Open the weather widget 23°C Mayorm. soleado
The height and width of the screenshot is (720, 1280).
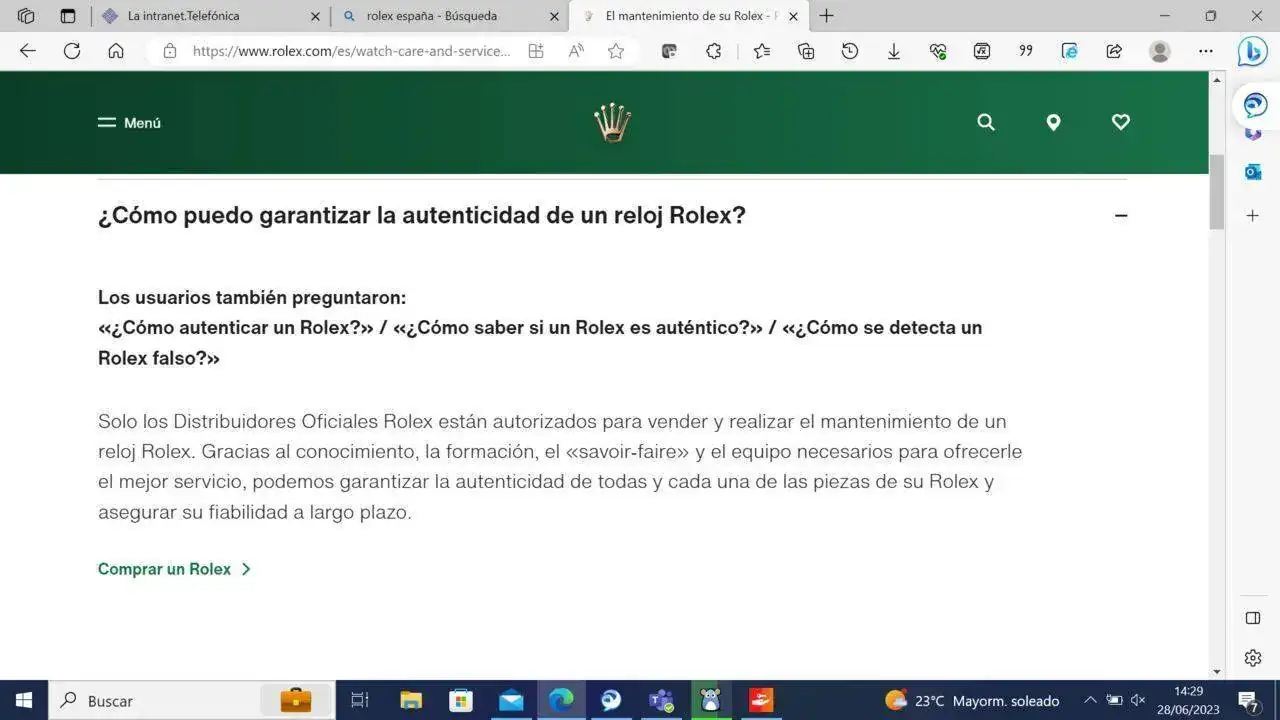pyautogui.click(x=972, y=700)
